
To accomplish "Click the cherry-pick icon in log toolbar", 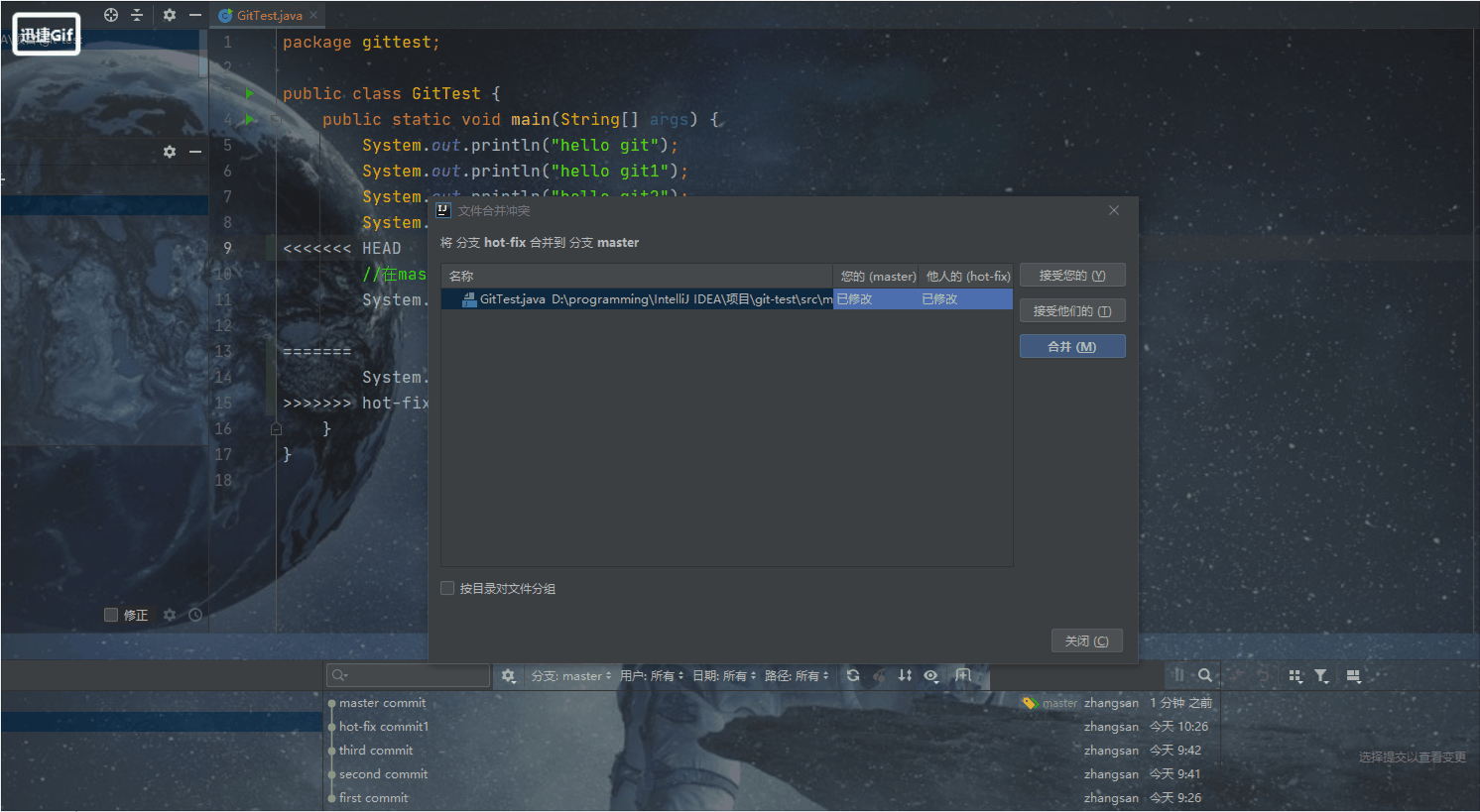I will click(879, 675).
